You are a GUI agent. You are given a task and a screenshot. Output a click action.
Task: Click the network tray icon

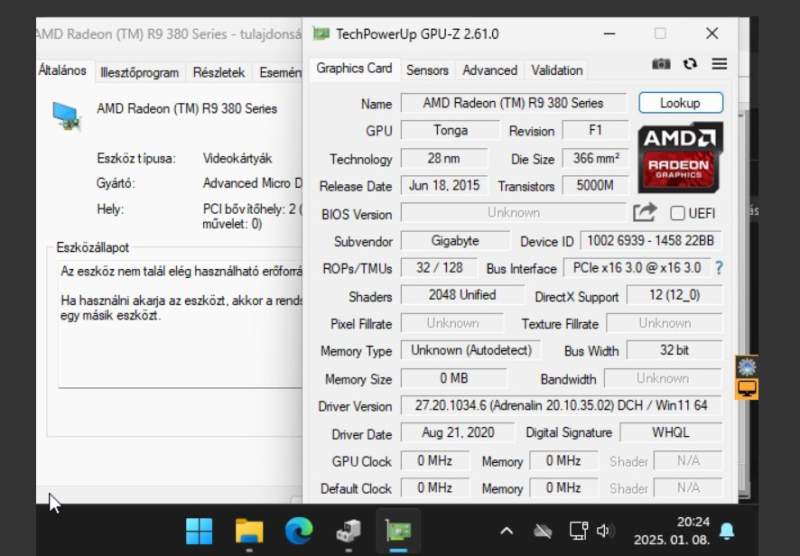(579, 531)
